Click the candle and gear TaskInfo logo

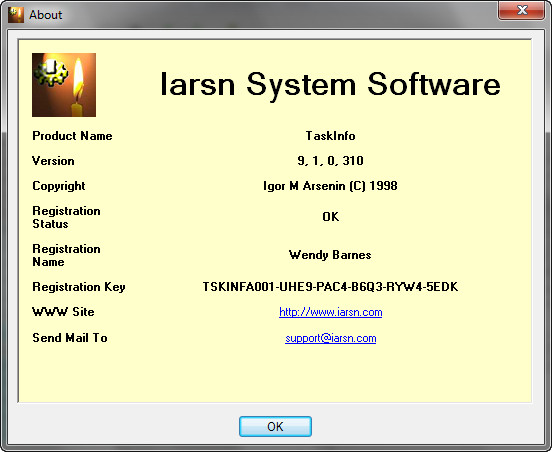pos(64,85)
